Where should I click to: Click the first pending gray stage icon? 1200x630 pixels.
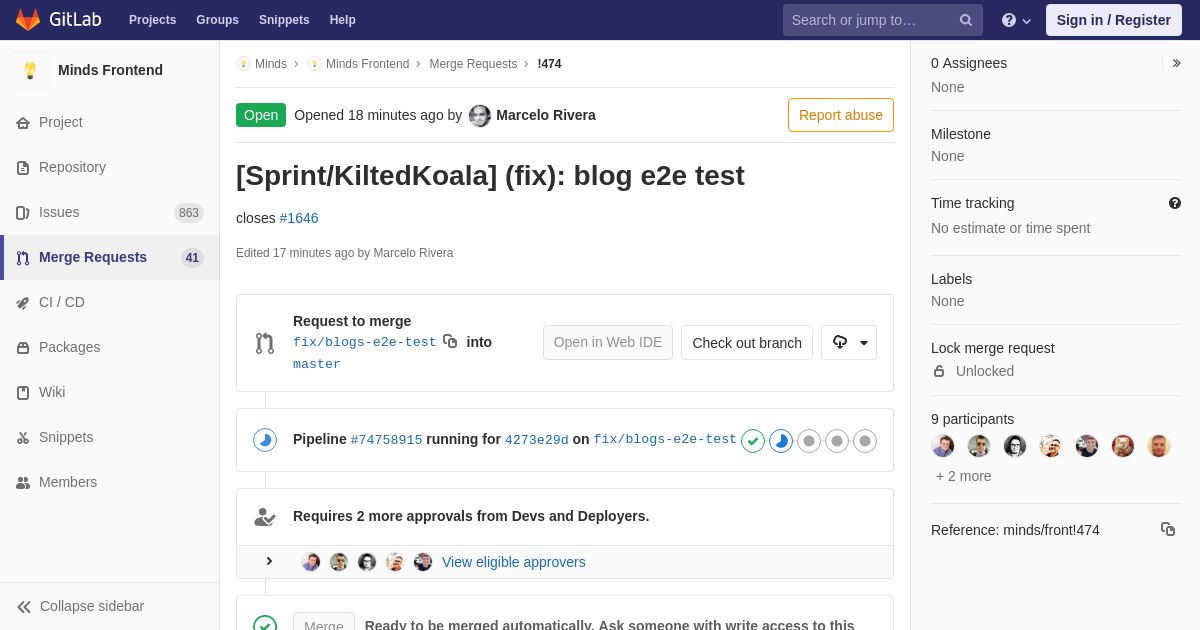(809, 441)
